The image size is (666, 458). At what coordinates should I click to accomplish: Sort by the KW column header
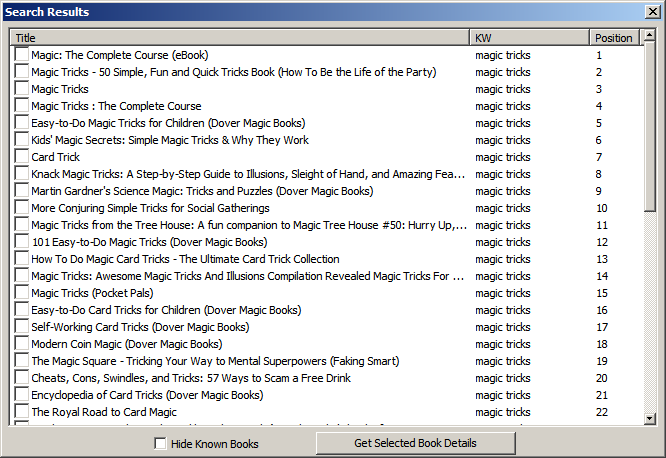530,38
